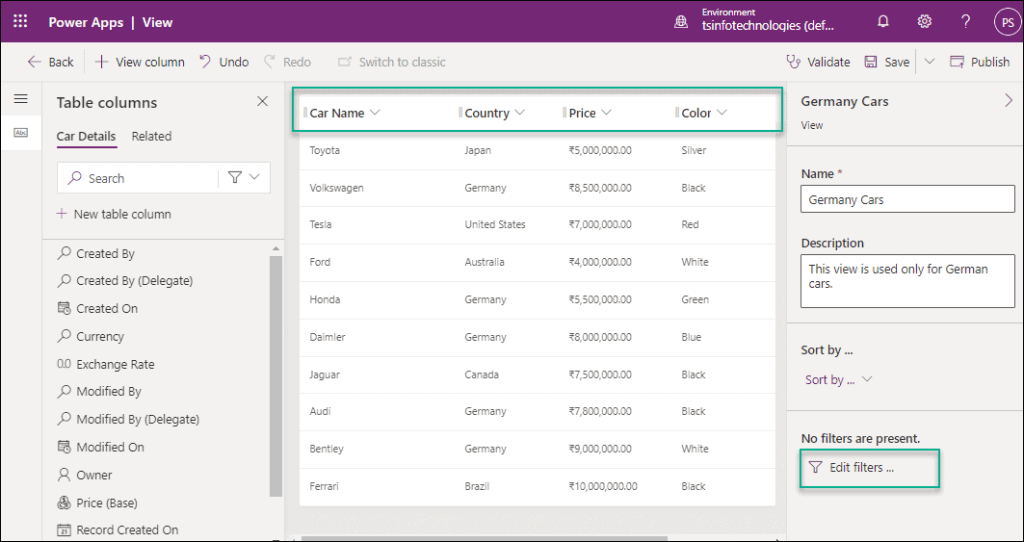This screenshot has width=1024, height=542.
Task: Edit the view Name field
Action: (908, 199)
